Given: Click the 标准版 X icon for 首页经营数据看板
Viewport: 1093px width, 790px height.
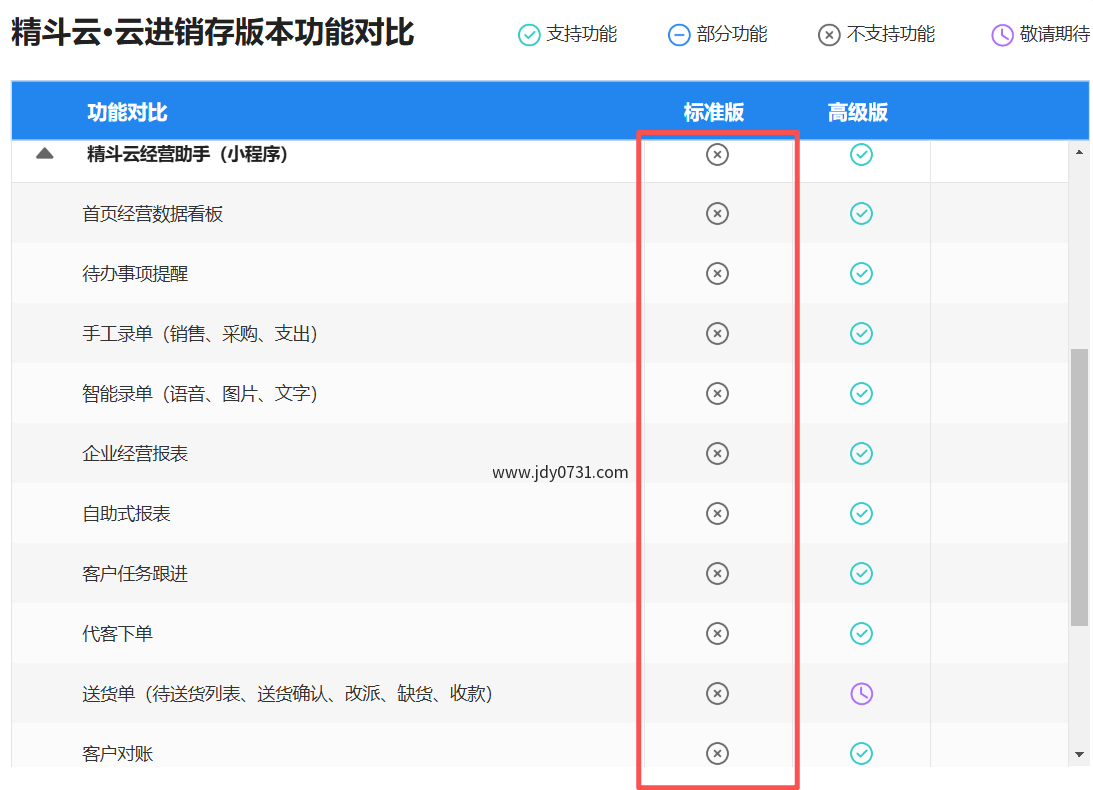Looking at the screenshot, I should pos(717,213).
